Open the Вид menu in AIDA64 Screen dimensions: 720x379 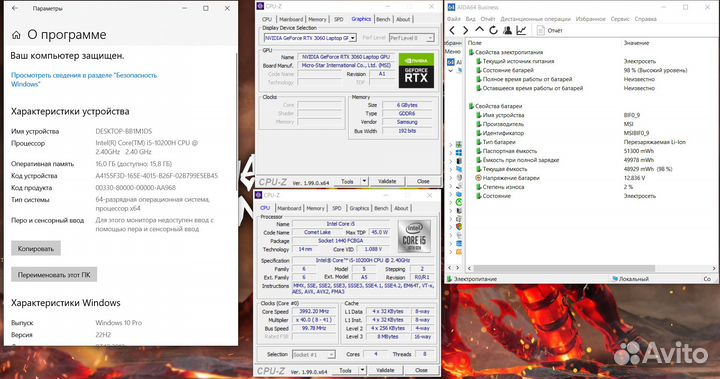471,19
